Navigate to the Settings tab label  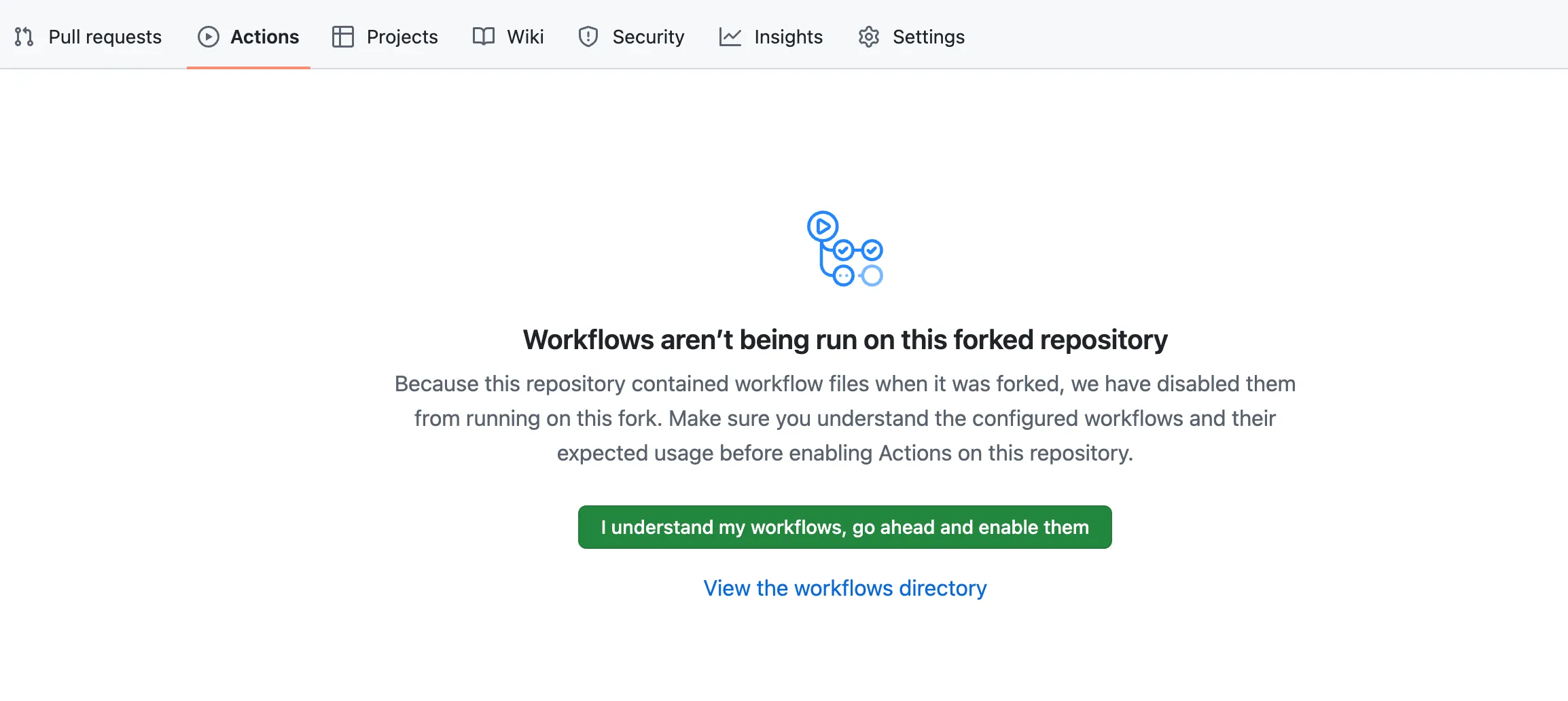[928, 37]
